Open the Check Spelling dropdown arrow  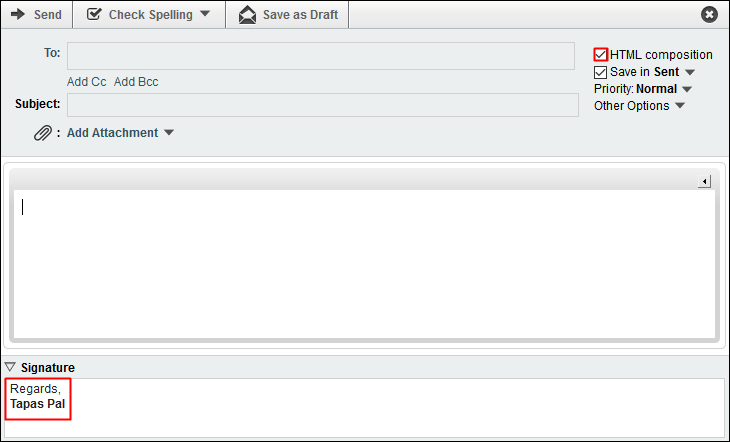(205, 15)
